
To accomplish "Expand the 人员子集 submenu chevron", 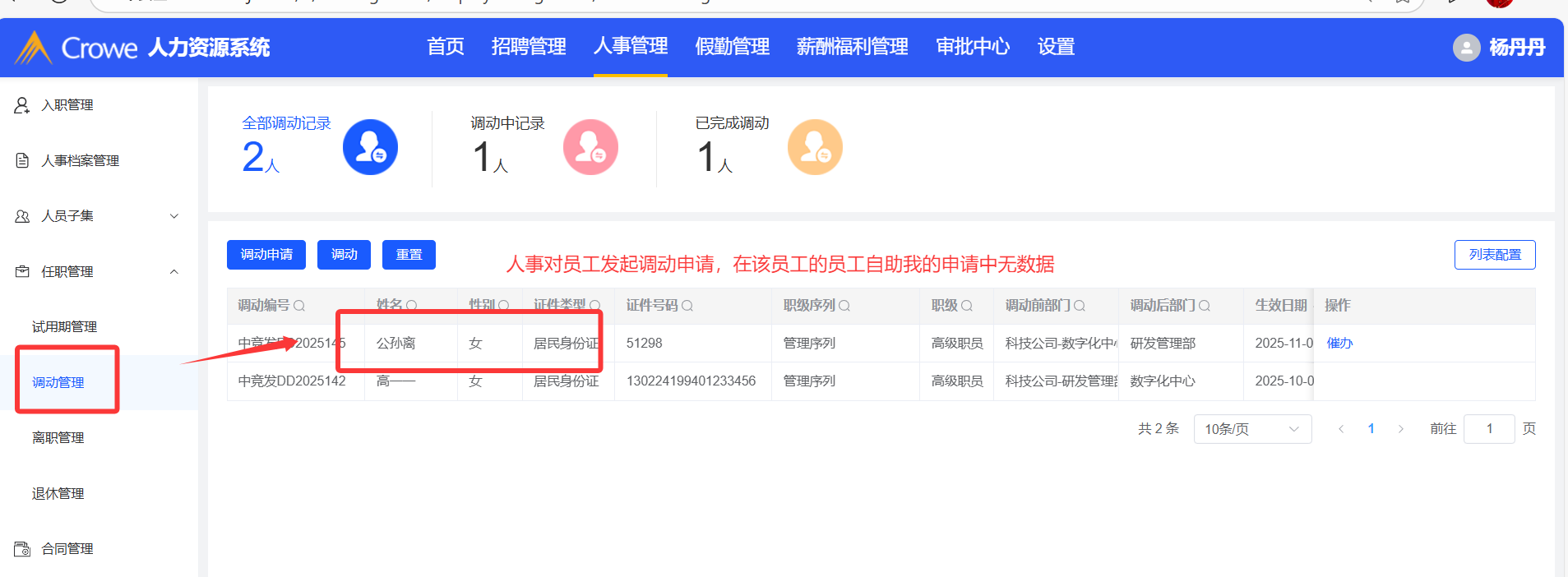I will click(x=174, y=216).
